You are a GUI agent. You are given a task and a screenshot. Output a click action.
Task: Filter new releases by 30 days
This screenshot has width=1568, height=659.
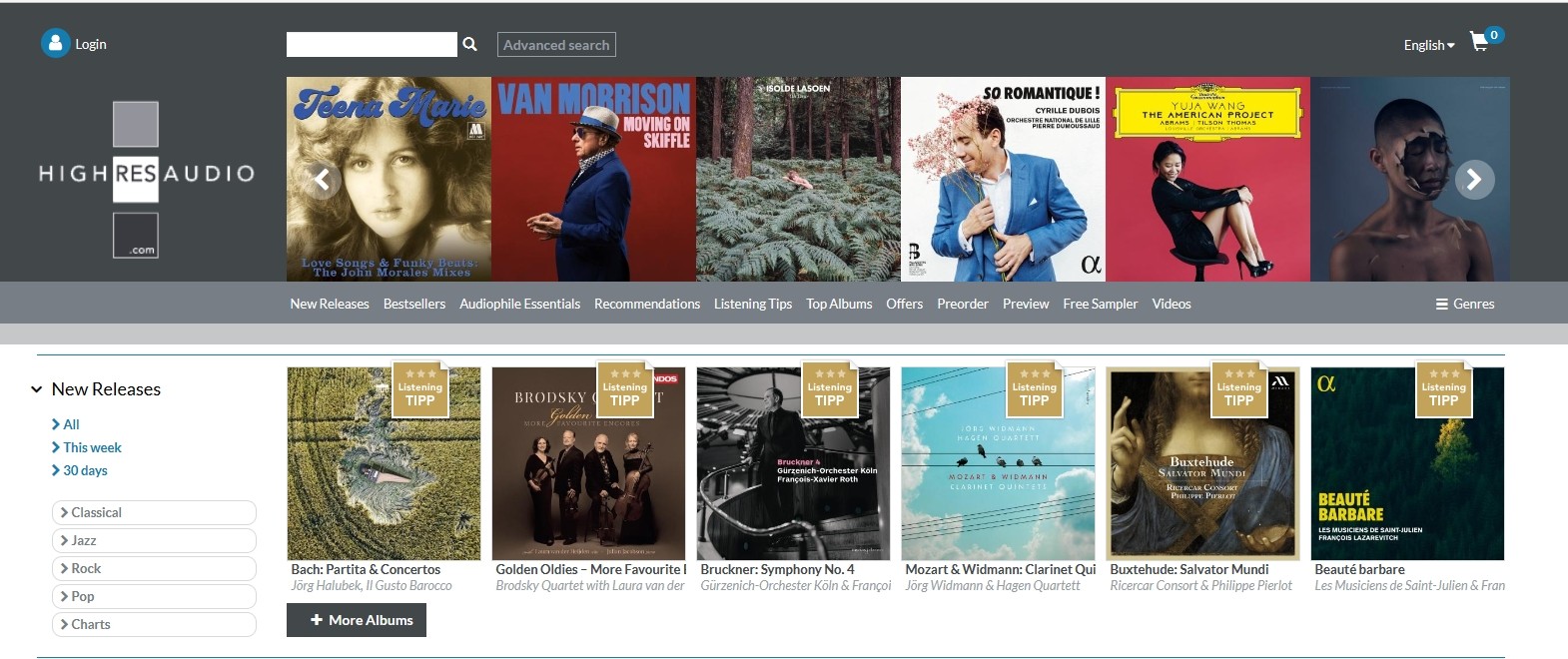[x=85, y=470]
